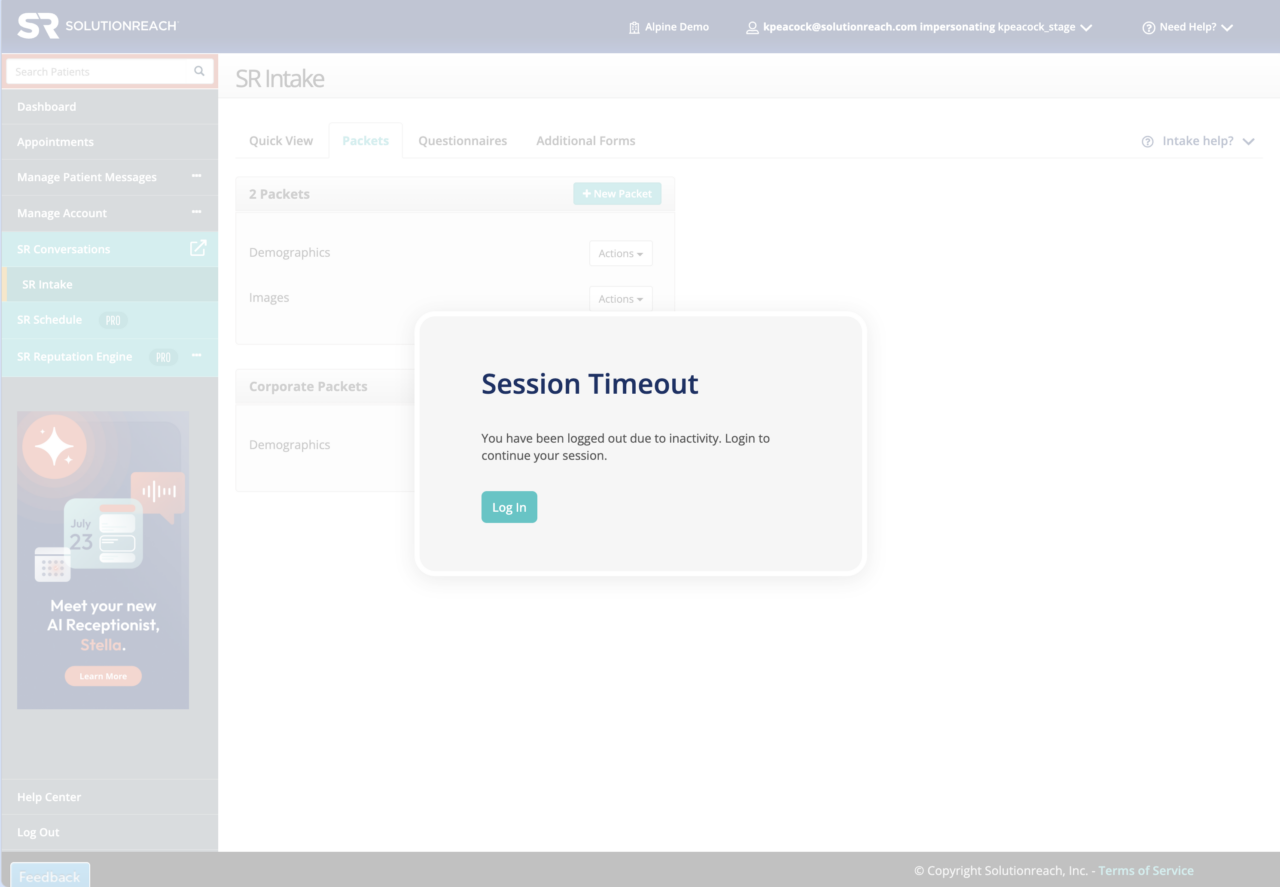Viewport: 1280px width, 887px height.
Task: Open SR Conversations sidebar item
Action: pos(109,249)
